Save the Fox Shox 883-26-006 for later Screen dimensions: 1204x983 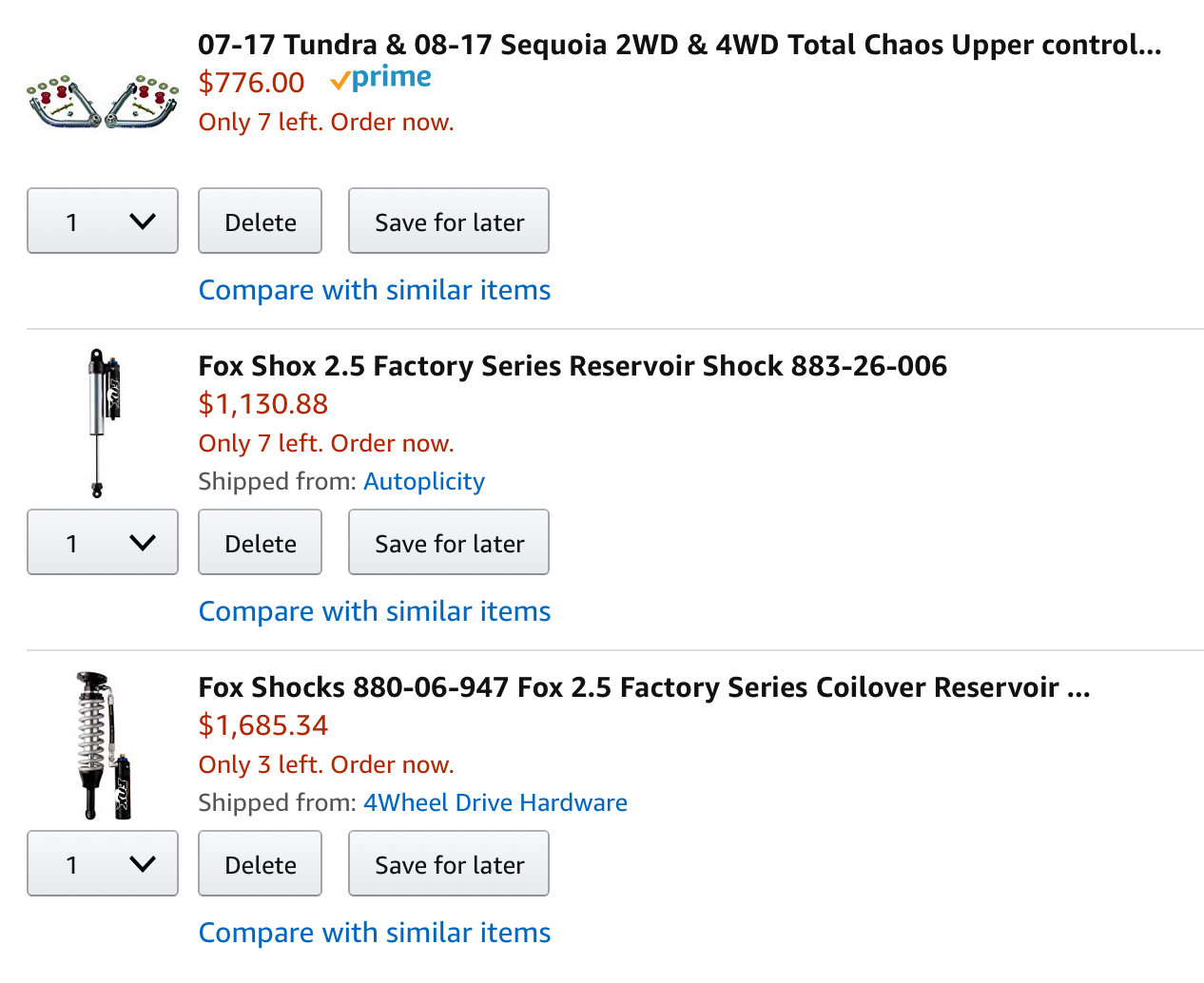(449, 542)
